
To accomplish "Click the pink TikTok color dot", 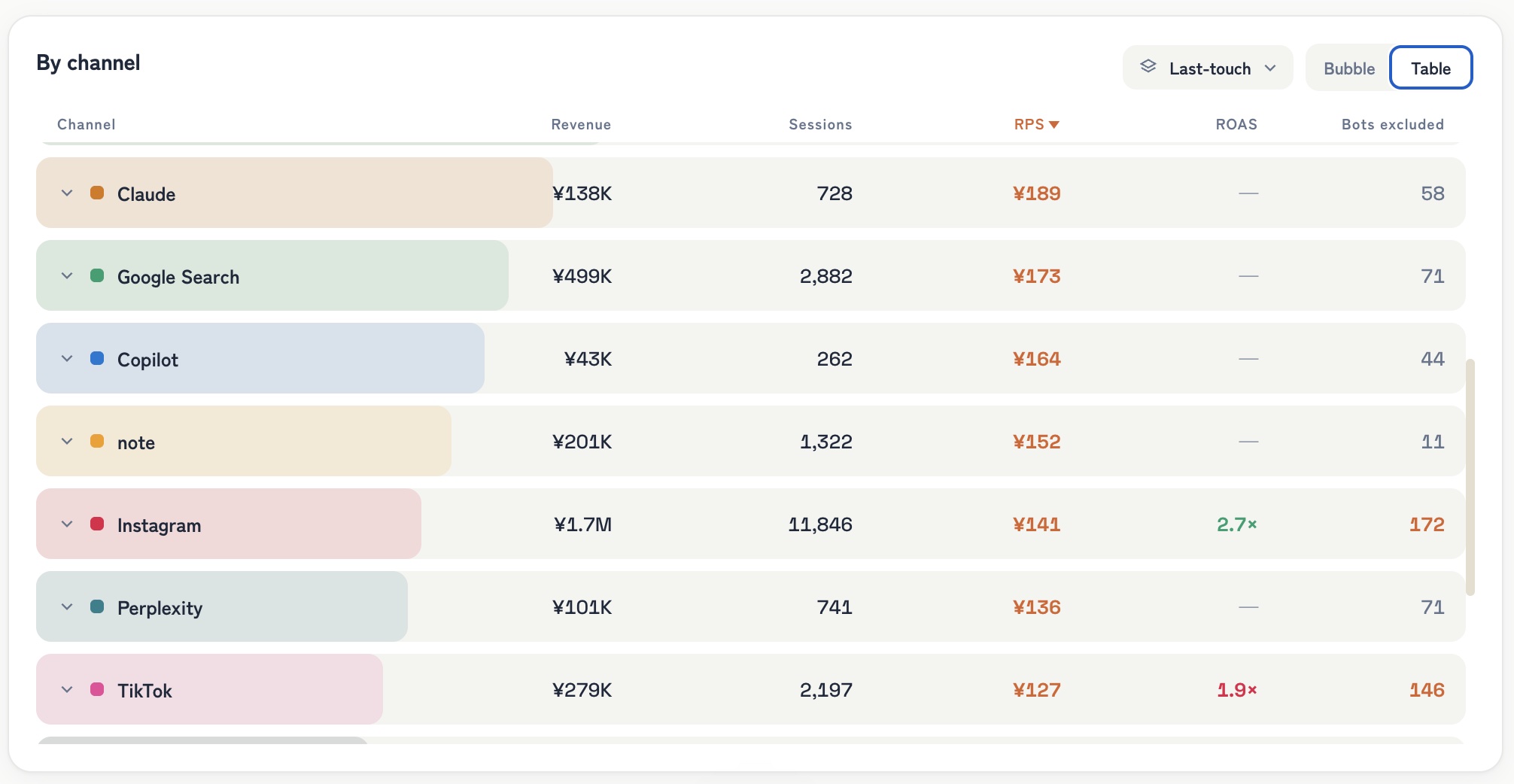I will click(x=97, y=689).
